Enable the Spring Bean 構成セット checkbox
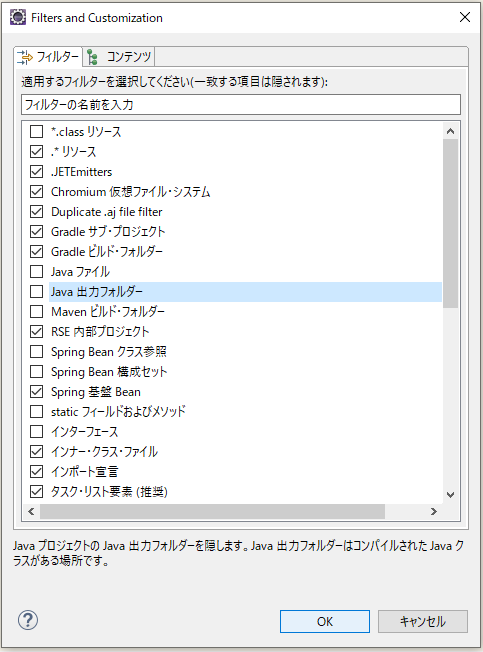 click(x=37, y=371)
